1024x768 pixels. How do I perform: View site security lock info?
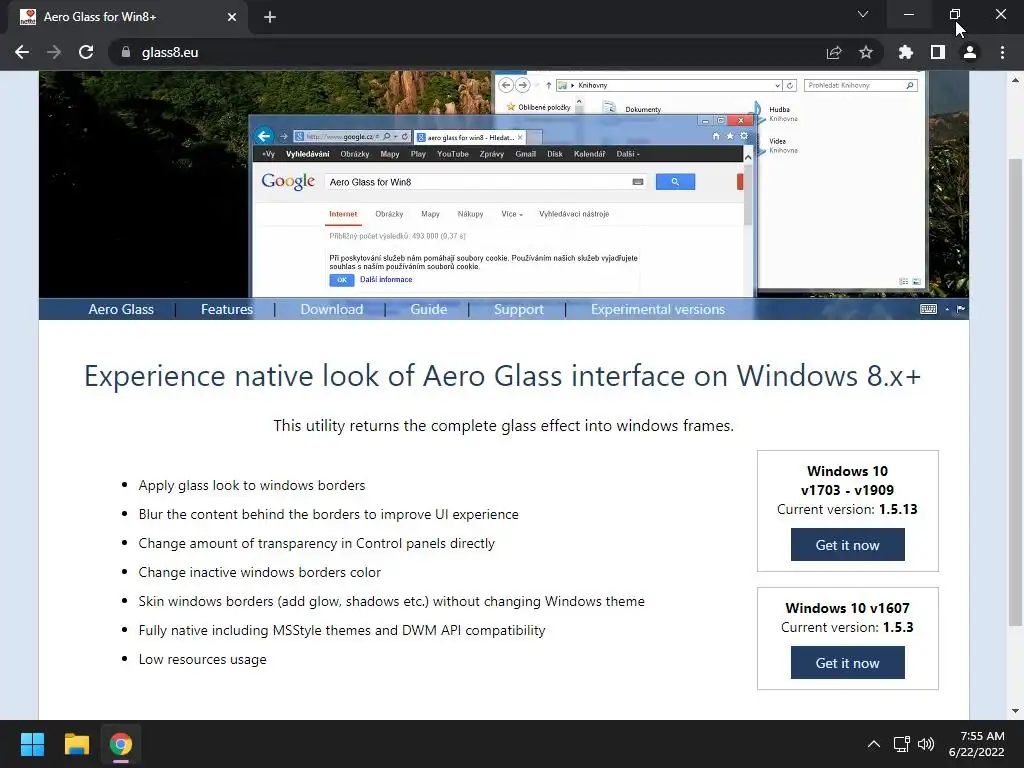(126, 52)
